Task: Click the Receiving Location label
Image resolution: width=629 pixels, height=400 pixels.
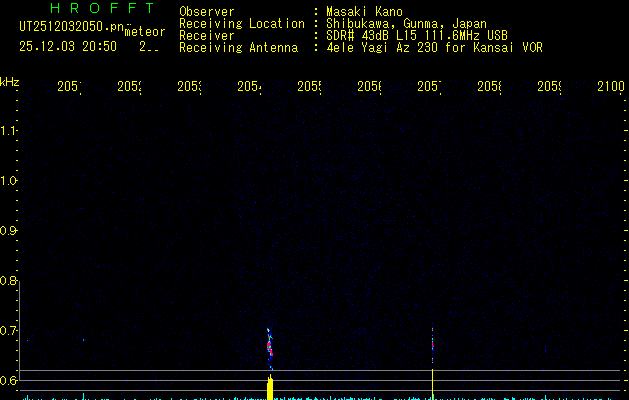Action: [x=242, y=23]
